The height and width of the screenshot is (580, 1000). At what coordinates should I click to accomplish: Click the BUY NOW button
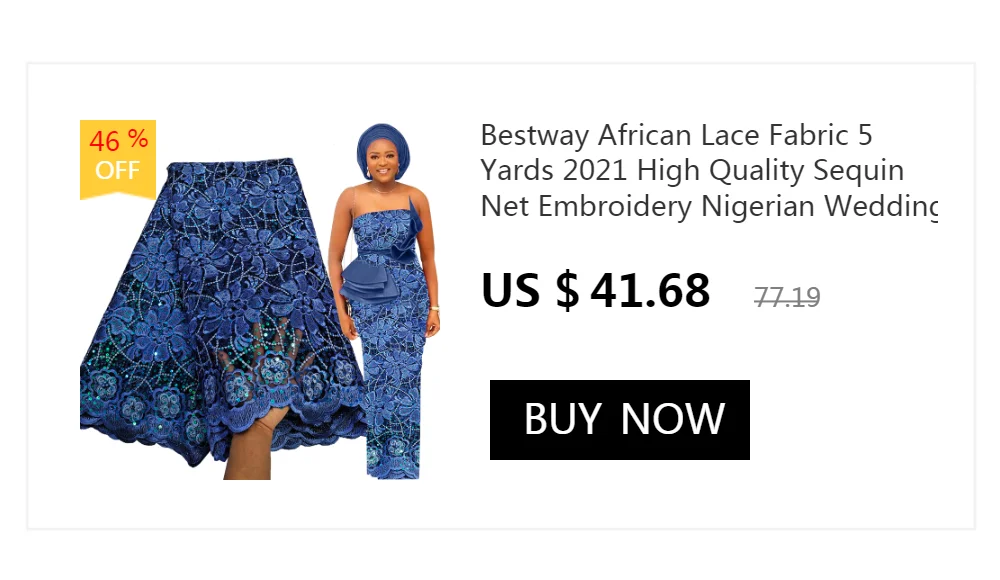619,420
